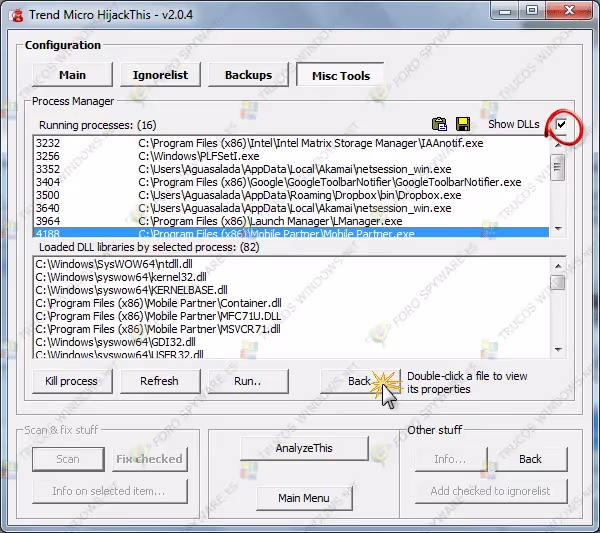Screen dimensions: 600x533
Task: Click the Kill process button
Action: coord(72,381)
